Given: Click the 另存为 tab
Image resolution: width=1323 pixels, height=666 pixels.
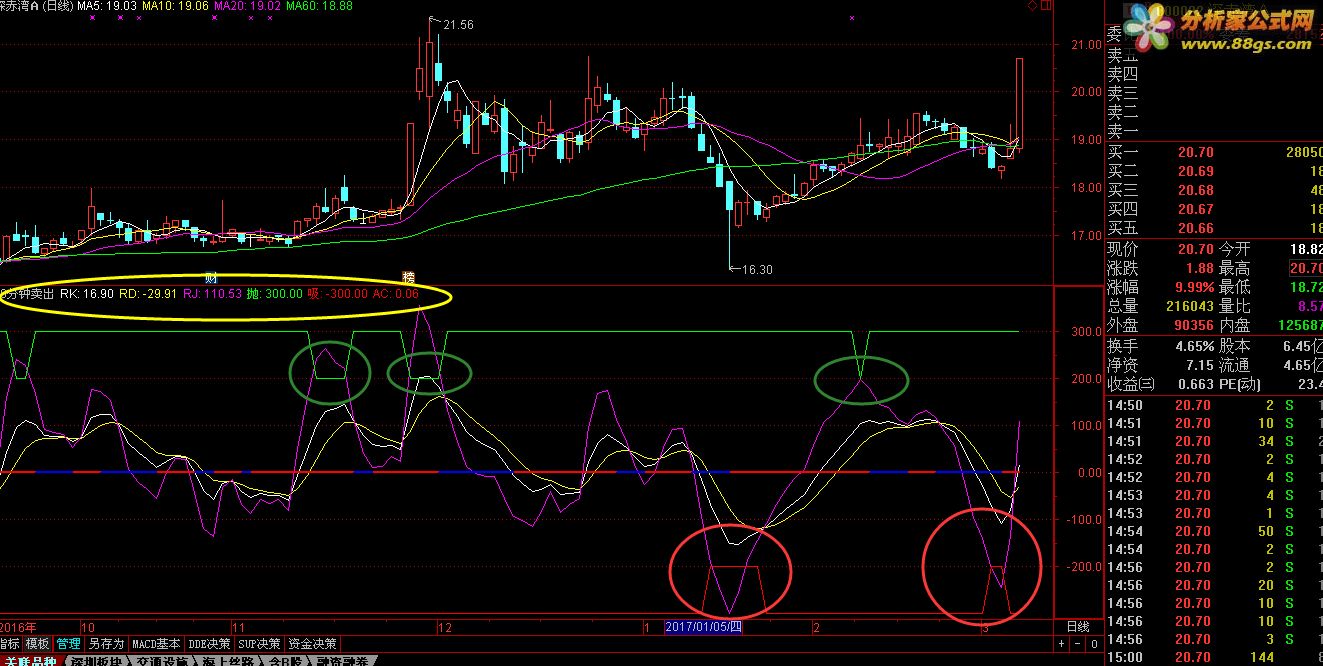Looking at the screenshot, I should click(x=106, y=644).
